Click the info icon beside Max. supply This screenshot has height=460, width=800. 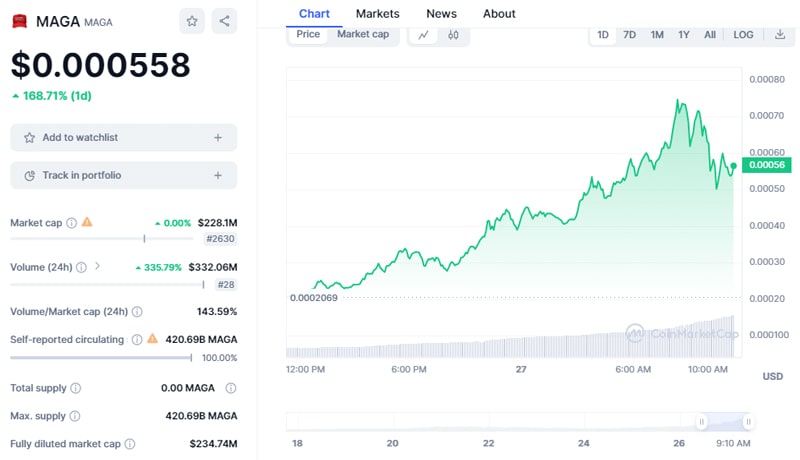tap(75, 416)
